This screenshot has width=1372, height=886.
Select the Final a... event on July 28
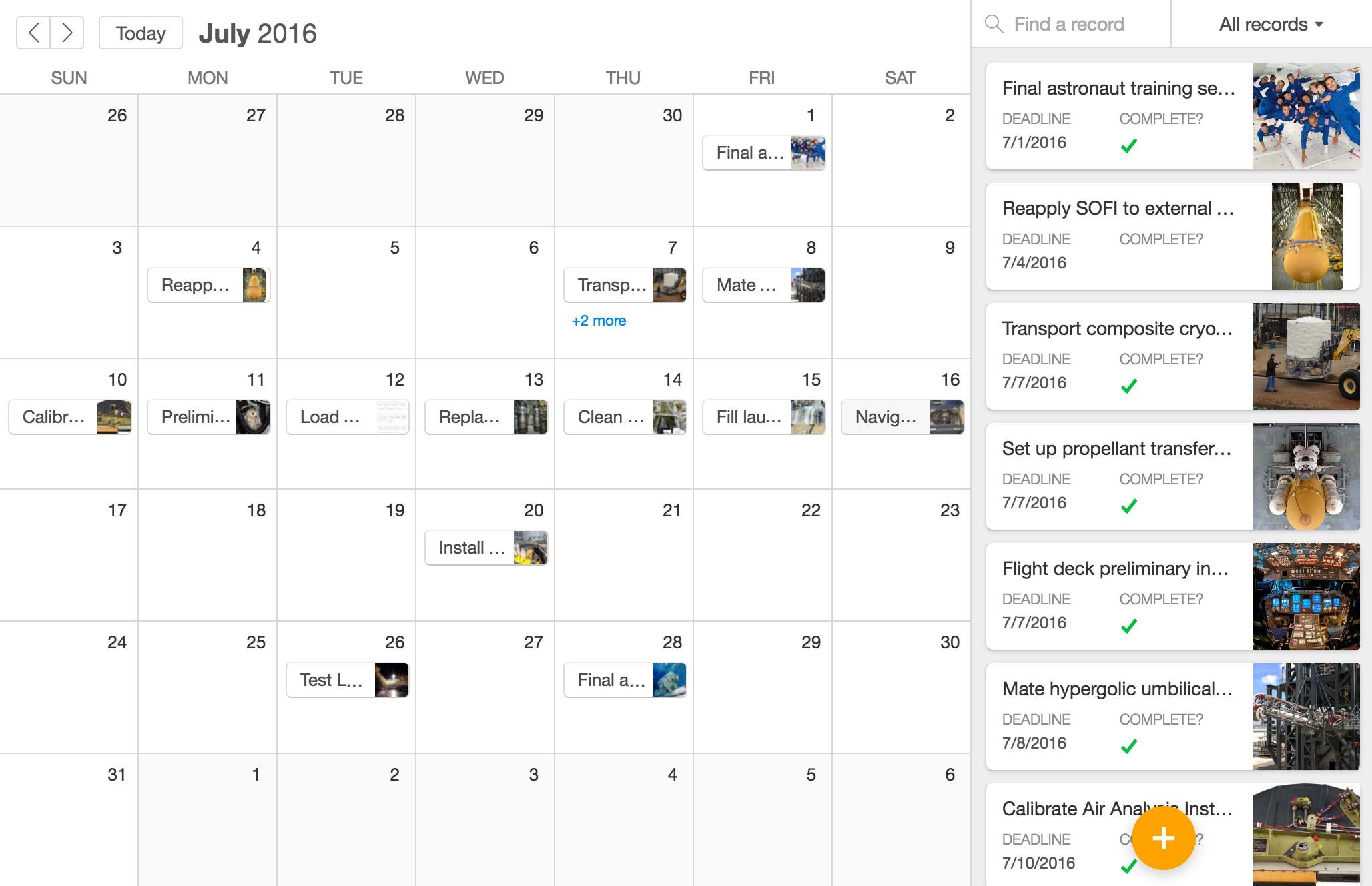pos(624,679)
